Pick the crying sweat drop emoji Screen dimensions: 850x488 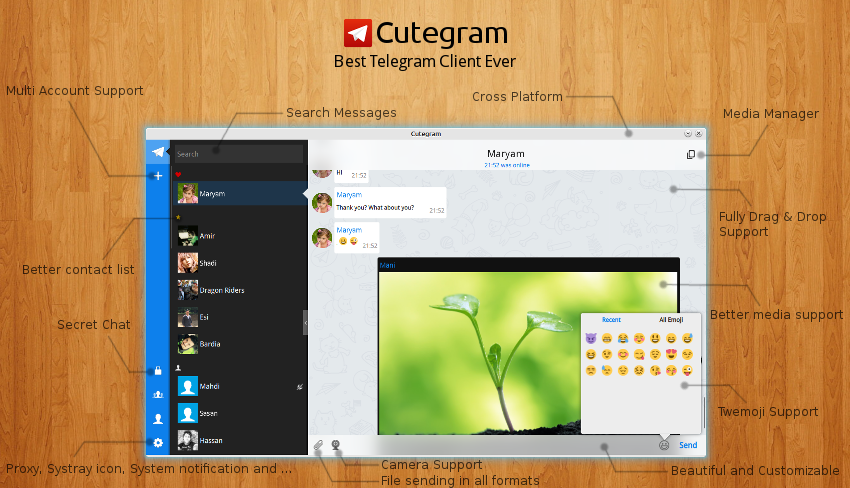tap(607, 370)
